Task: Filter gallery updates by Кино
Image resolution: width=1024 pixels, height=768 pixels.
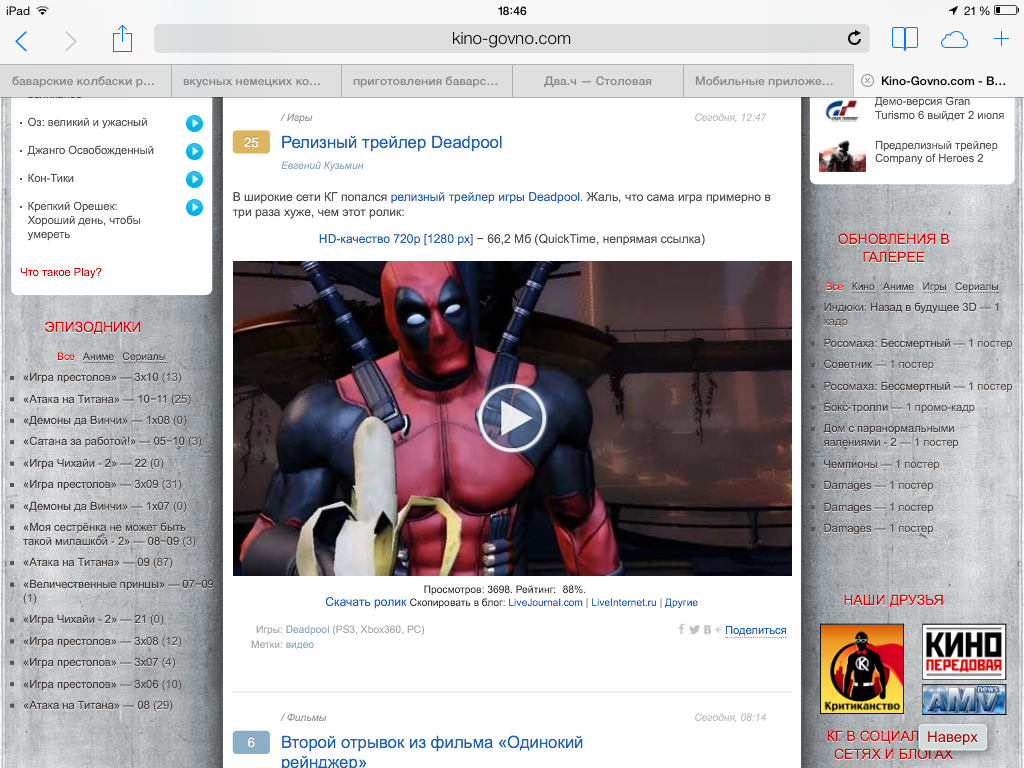Action: pos(862,286)
